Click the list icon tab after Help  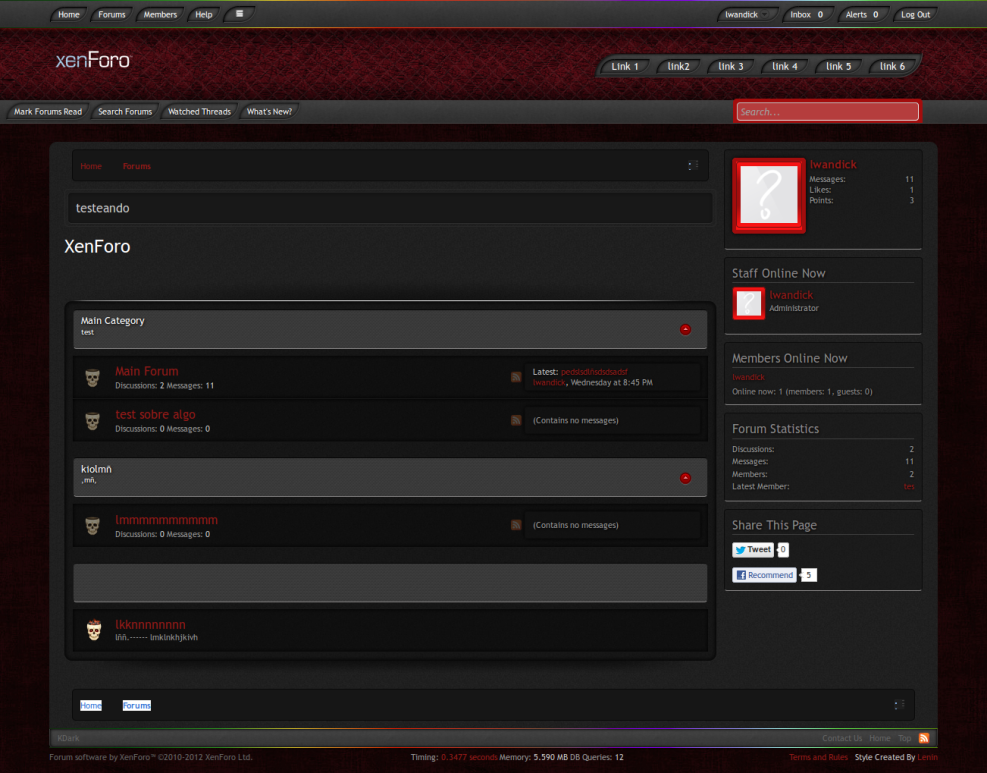(240, 14)
